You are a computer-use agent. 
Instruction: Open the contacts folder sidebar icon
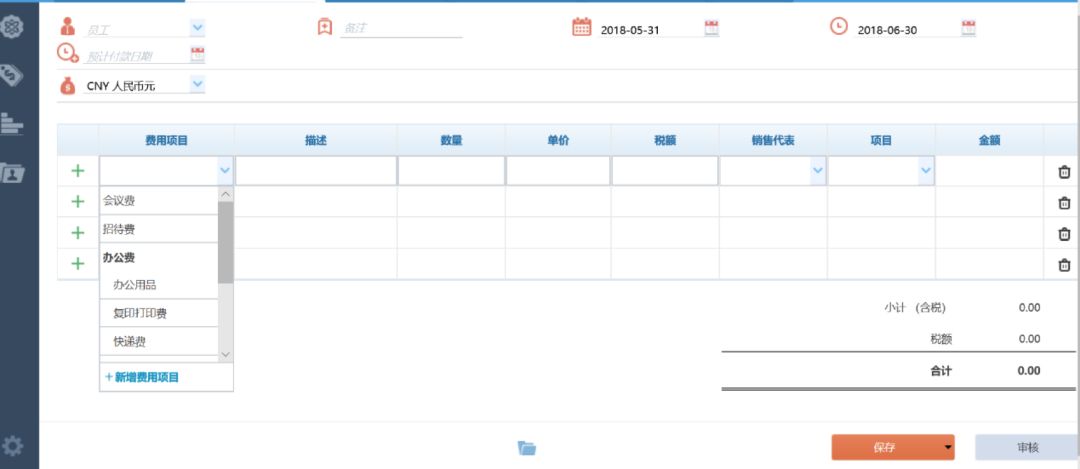(14, 172)
